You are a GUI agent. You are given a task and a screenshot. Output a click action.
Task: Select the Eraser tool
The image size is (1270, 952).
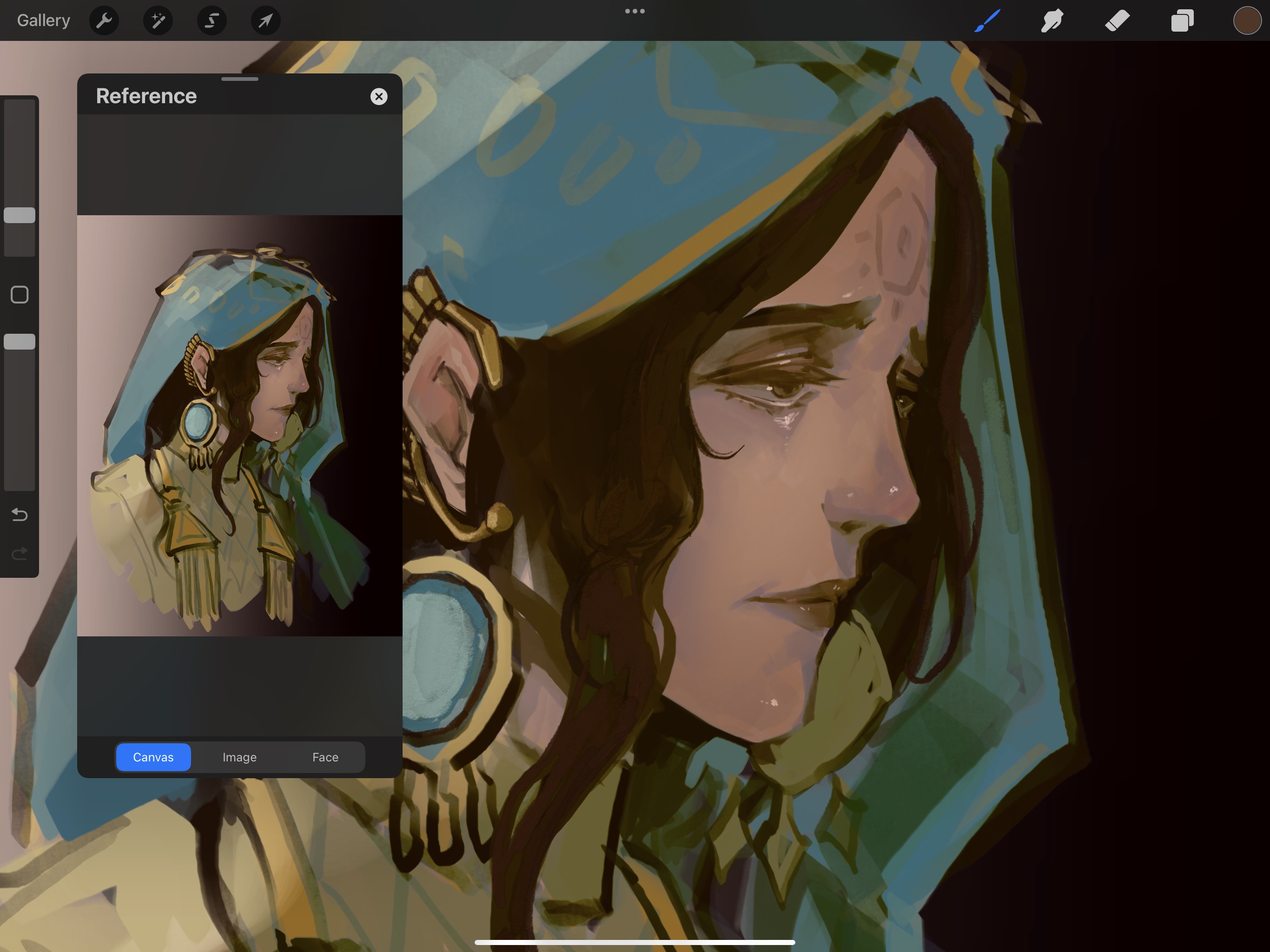(x=1117, y=20)
